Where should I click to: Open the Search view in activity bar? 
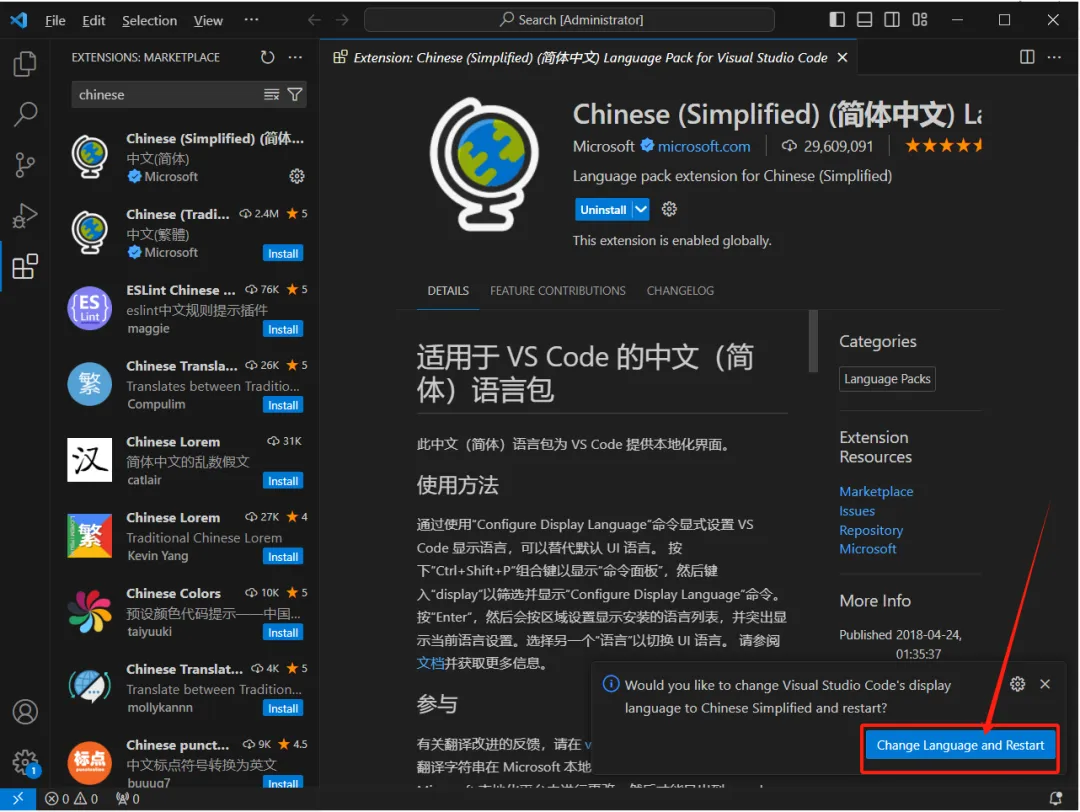tap(25, 114)
